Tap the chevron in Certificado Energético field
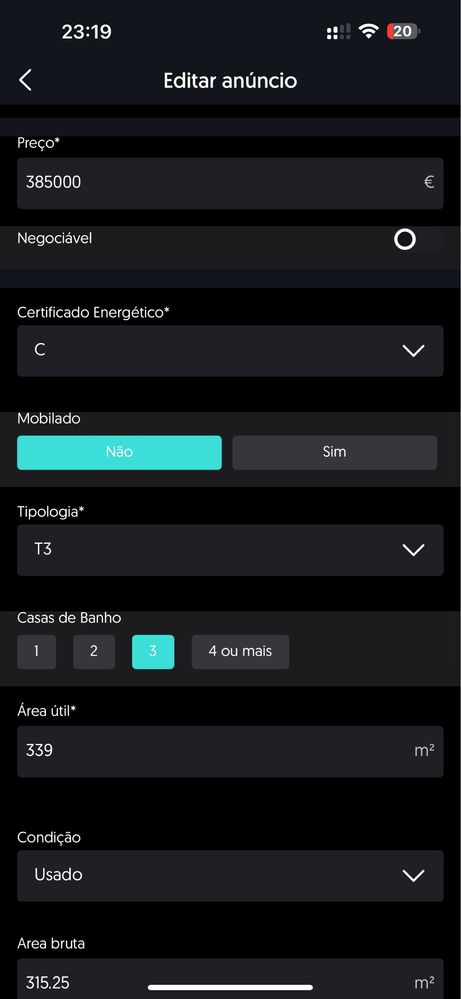The height and width of the screenshot is (999, 461). tap(414, 350)
